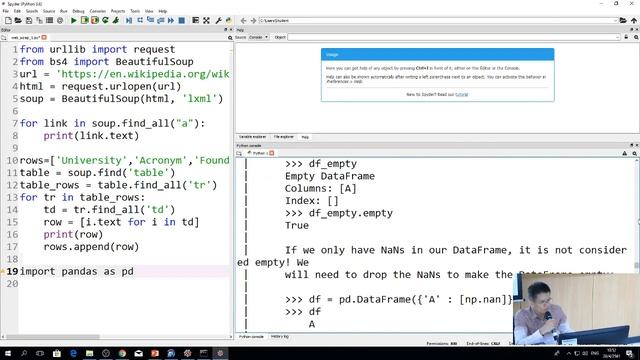Save all files using toolbar icon
640x360 pixels.
pyautogui.click(x=39, y=20)
